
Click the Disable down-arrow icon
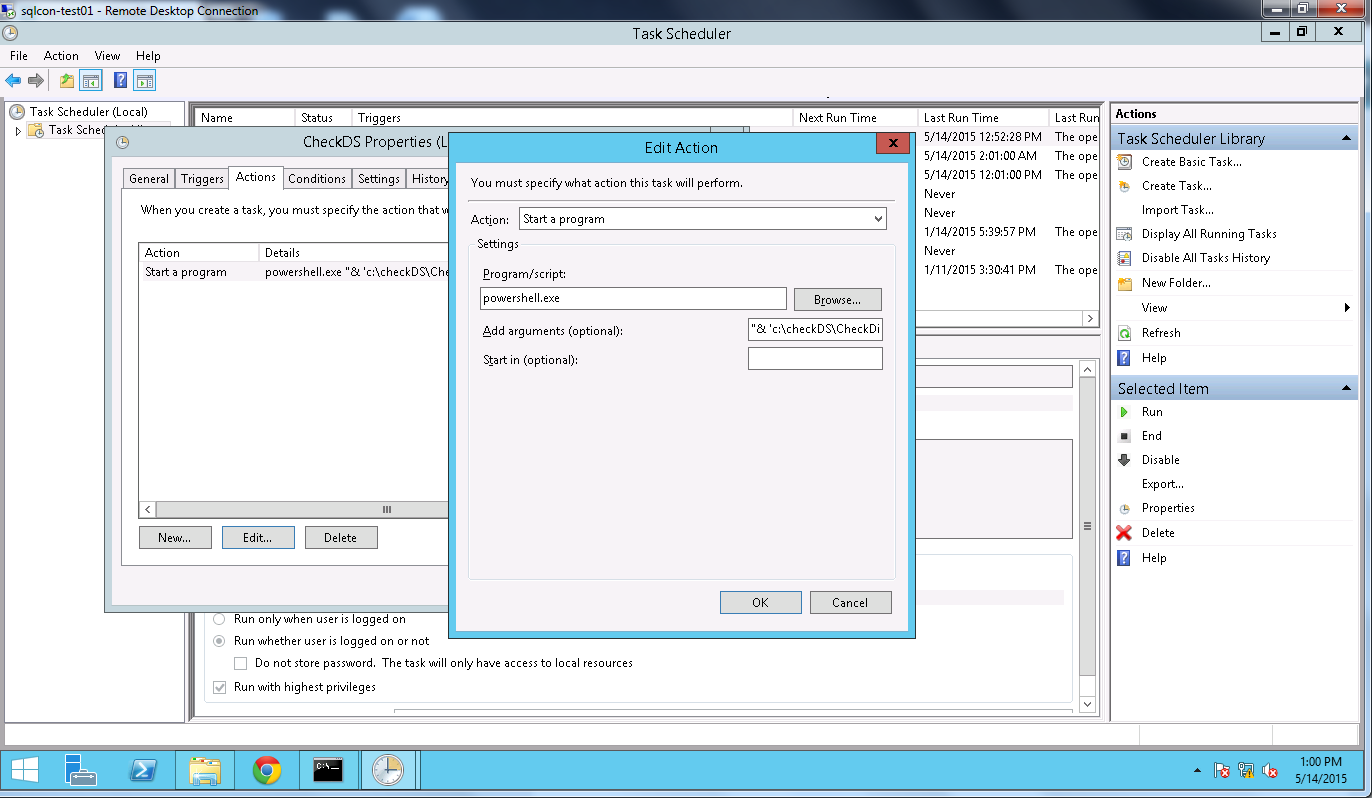[x=1124, y=460]
